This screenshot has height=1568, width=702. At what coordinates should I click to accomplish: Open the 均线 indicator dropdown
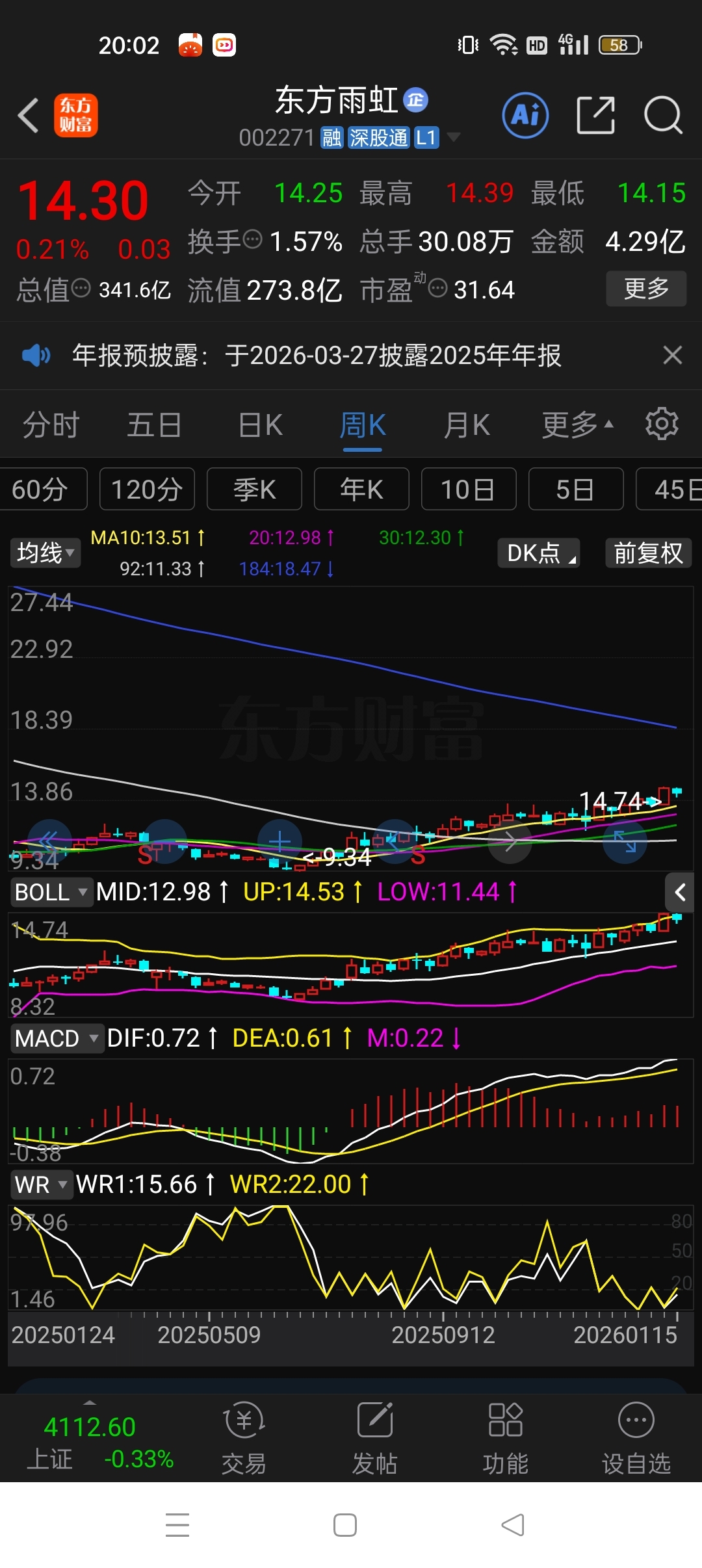[x=45, y=553]
